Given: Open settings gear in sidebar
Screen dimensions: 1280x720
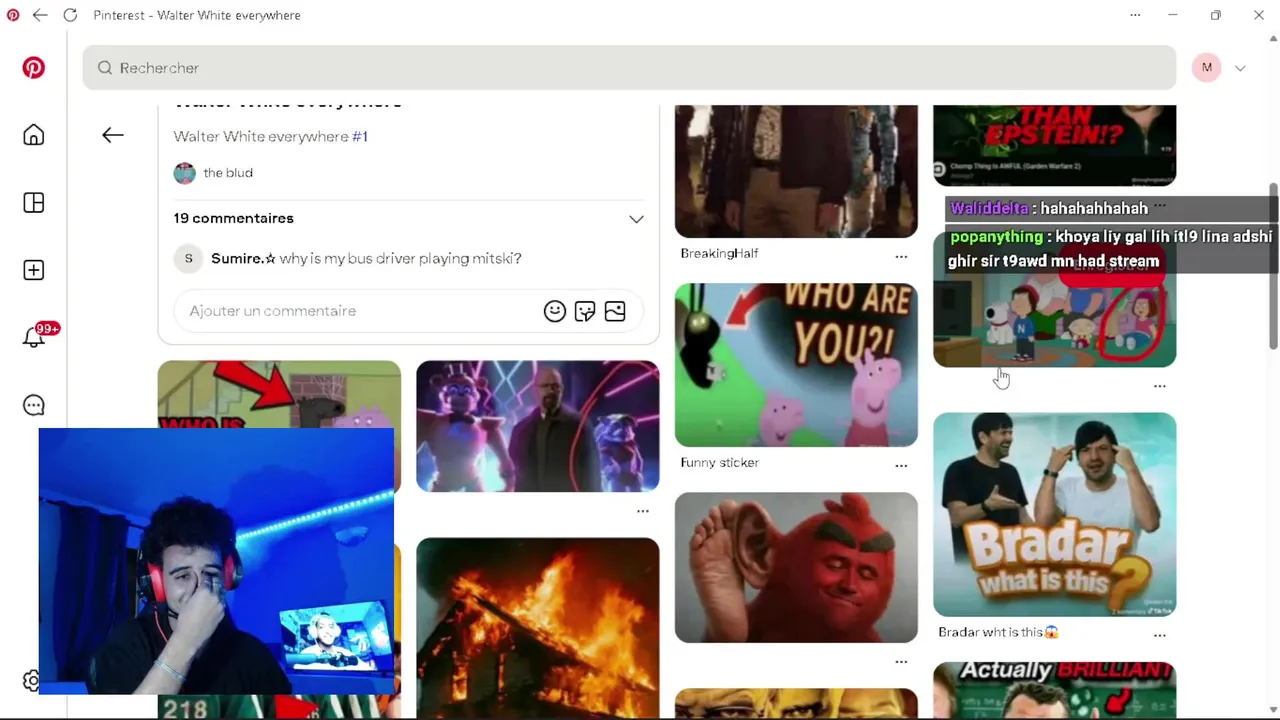Looking at the screenshot, I should point(31,681).
